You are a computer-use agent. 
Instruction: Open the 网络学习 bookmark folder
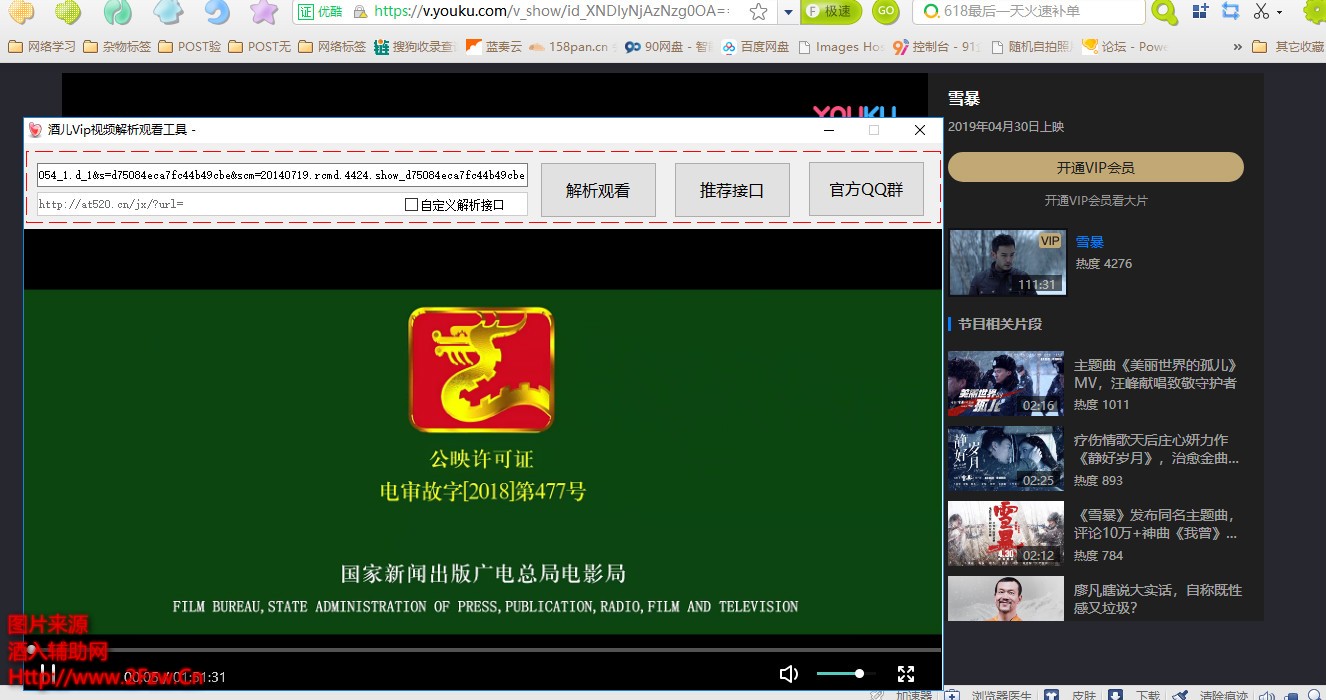point(41,47)
